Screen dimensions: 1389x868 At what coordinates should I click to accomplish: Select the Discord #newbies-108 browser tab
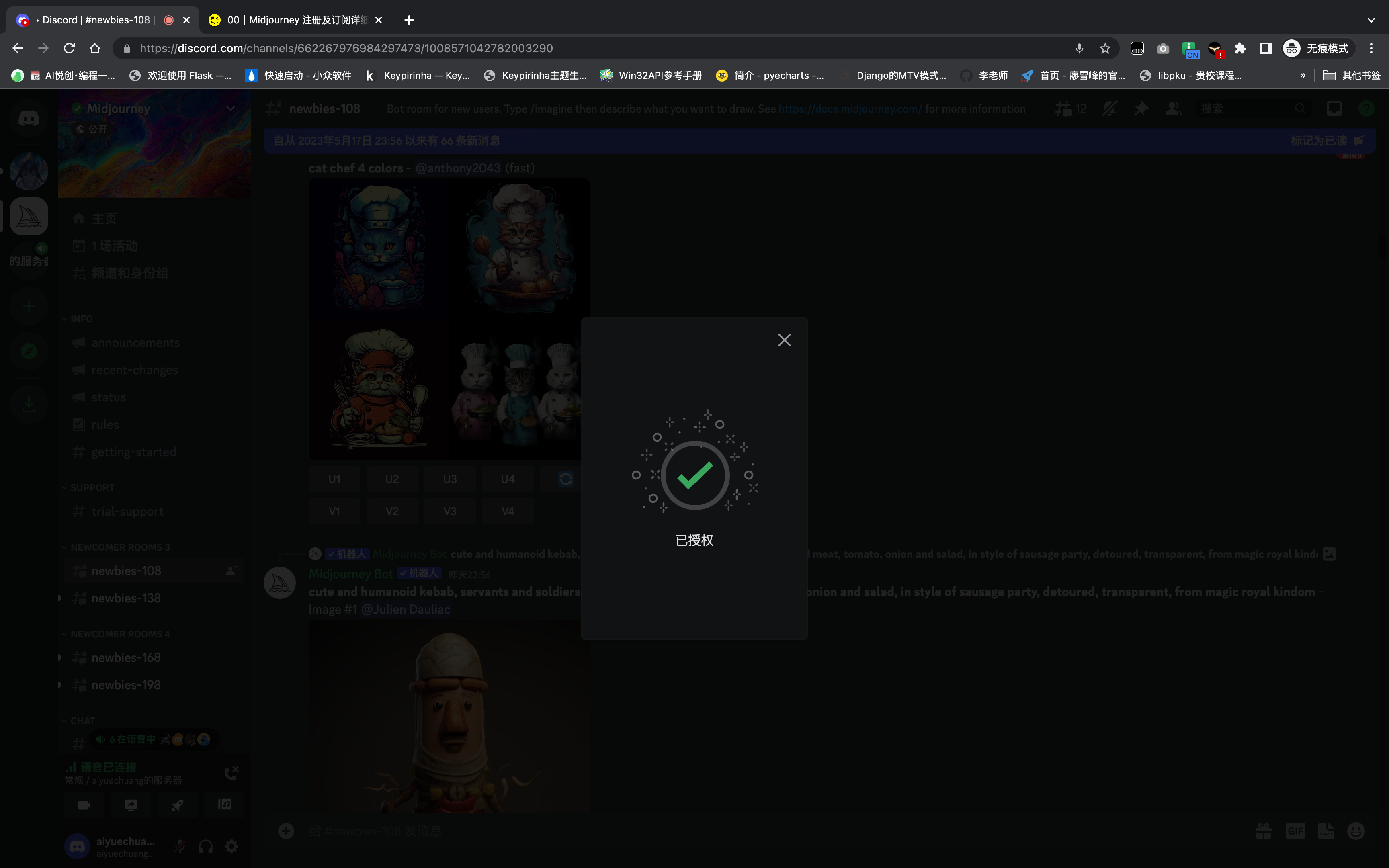point(102,20)
